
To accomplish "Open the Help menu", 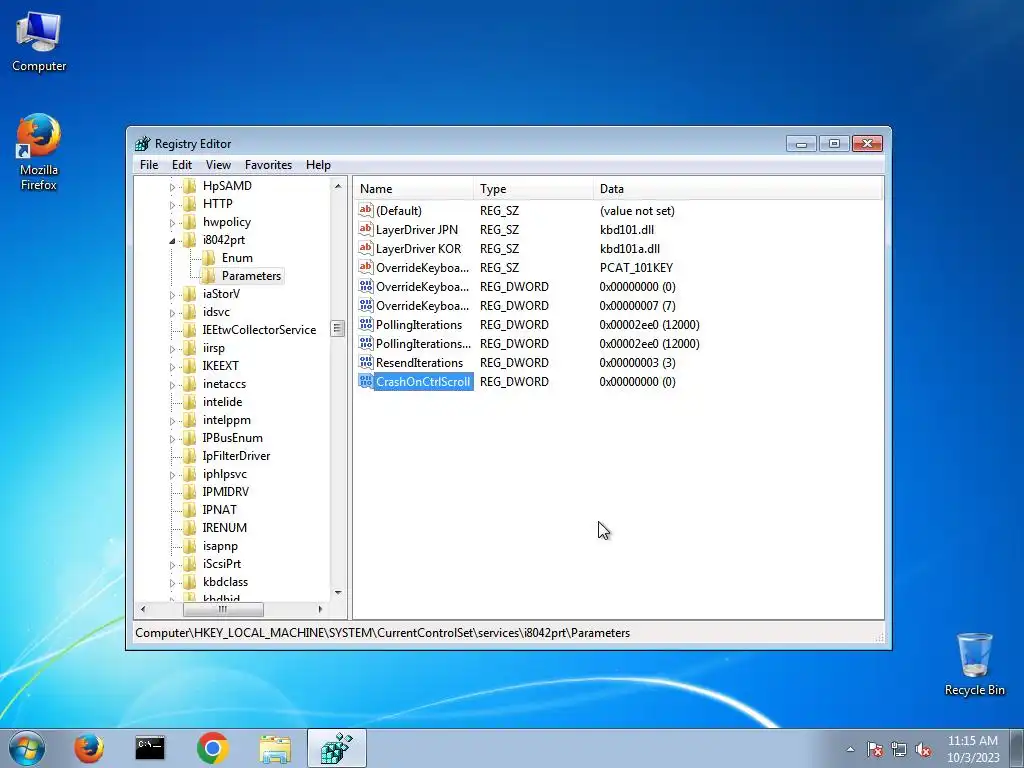I will click(x=318, y=165).
